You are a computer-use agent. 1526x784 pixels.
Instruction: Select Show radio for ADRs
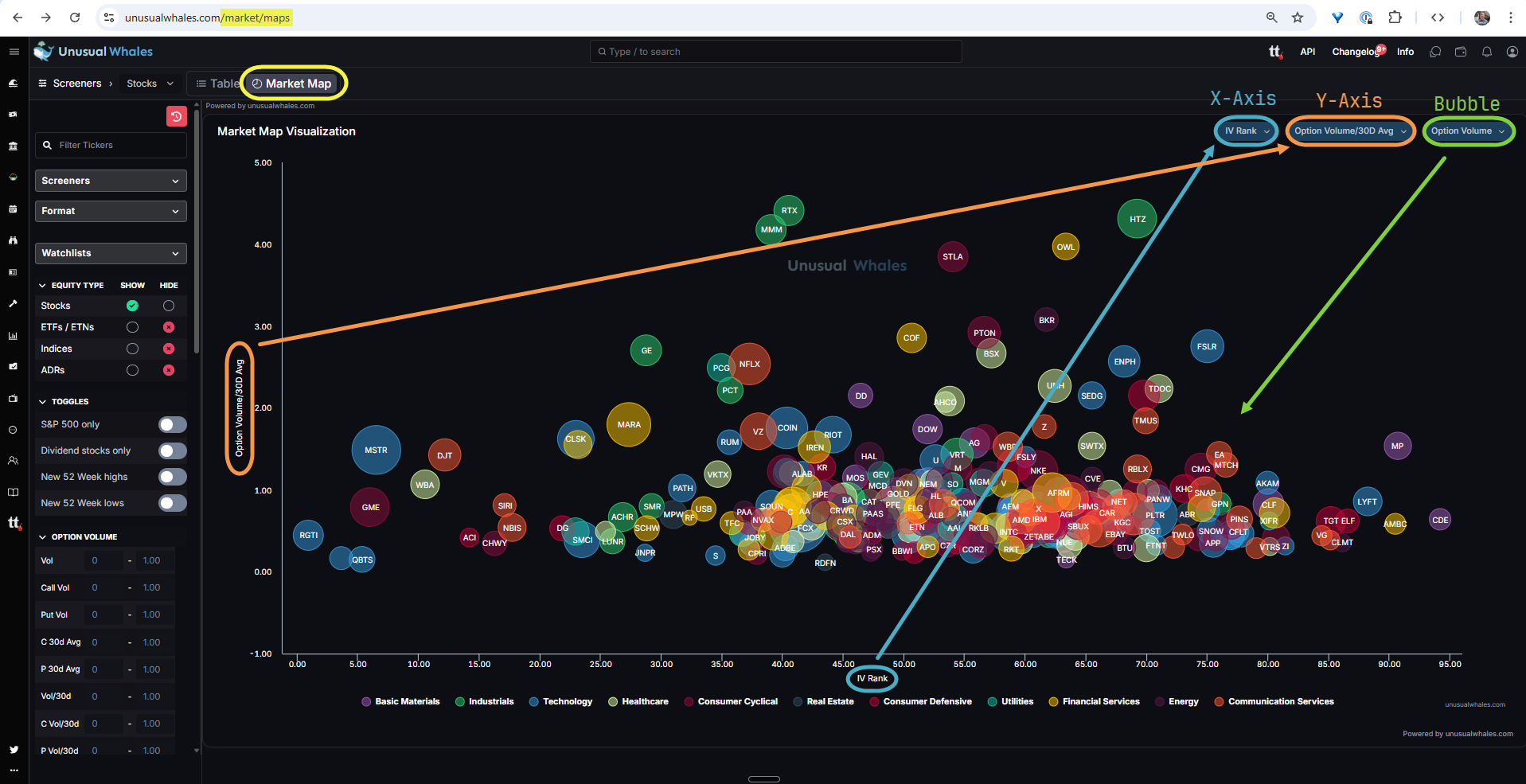pos(132,370)
